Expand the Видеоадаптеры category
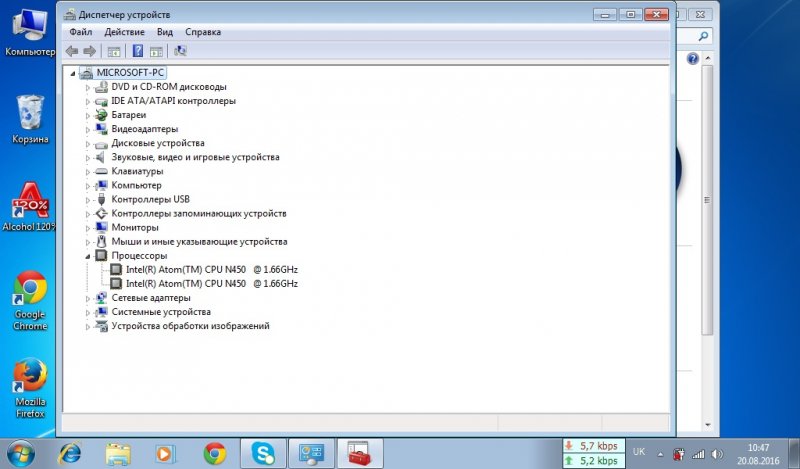This screenshot has width=800, height=469. (88, 129)
